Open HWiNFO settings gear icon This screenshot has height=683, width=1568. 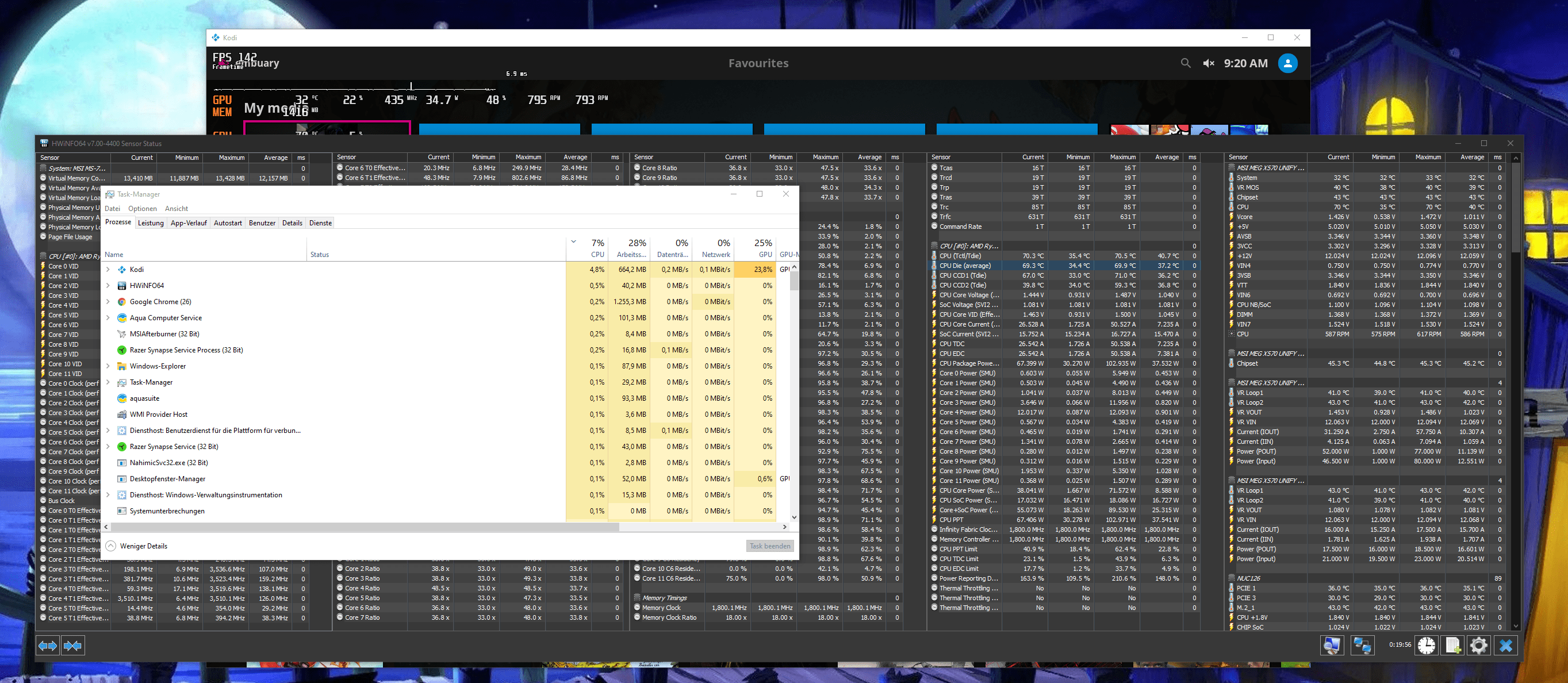click(x=1479, y=645)
